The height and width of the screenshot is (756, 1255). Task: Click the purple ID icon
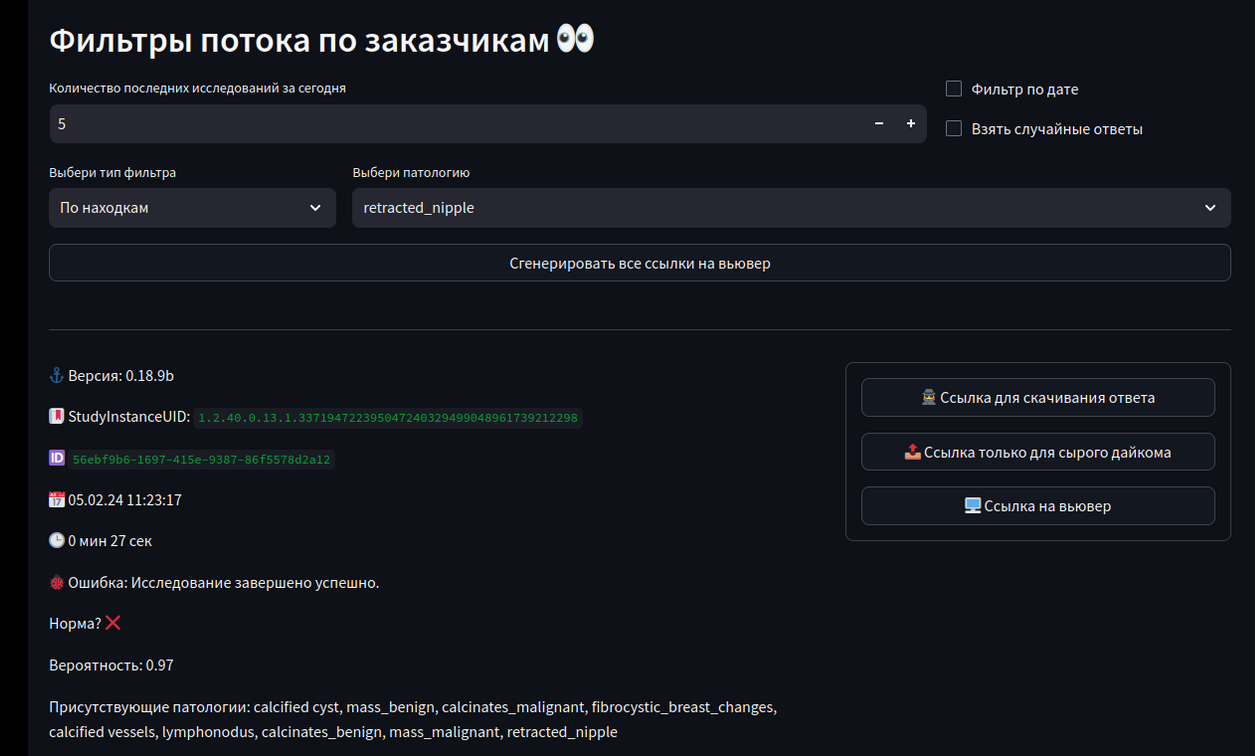coord(57,458)
